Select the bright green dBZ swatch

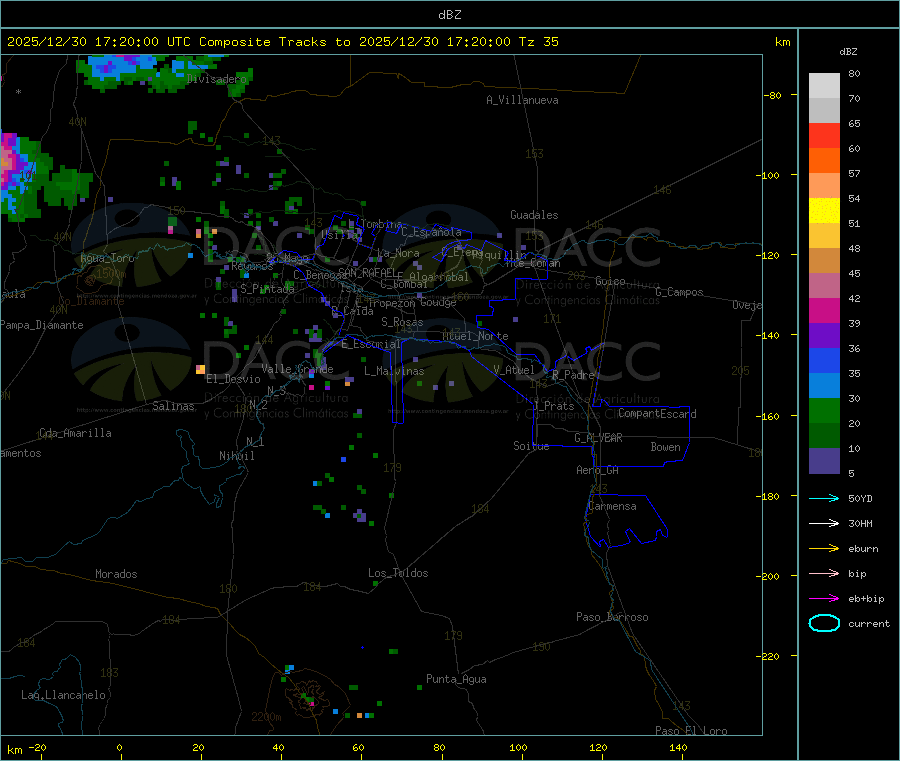[x=824, y=410]
